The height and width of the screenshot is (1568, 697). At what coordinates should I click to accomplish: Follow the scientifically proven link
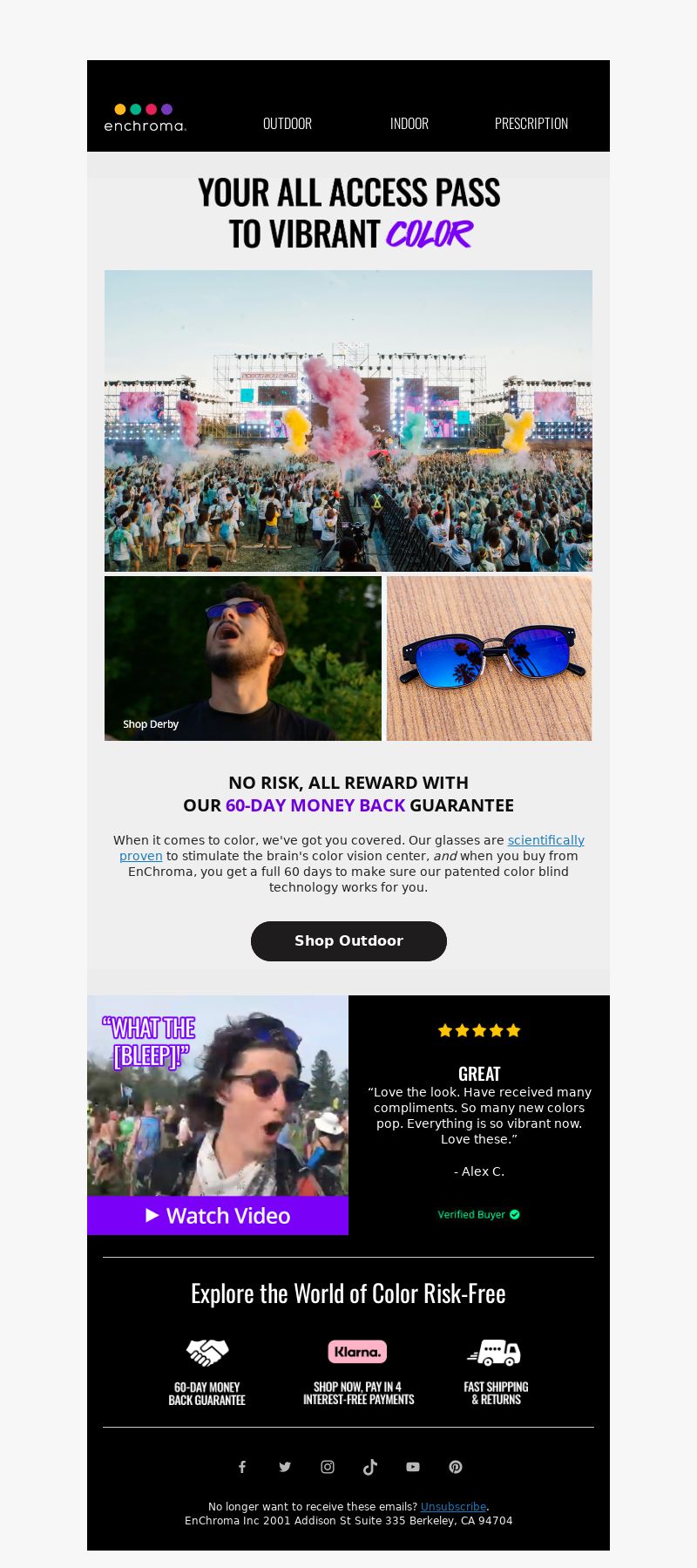click(x=352, y=848)
